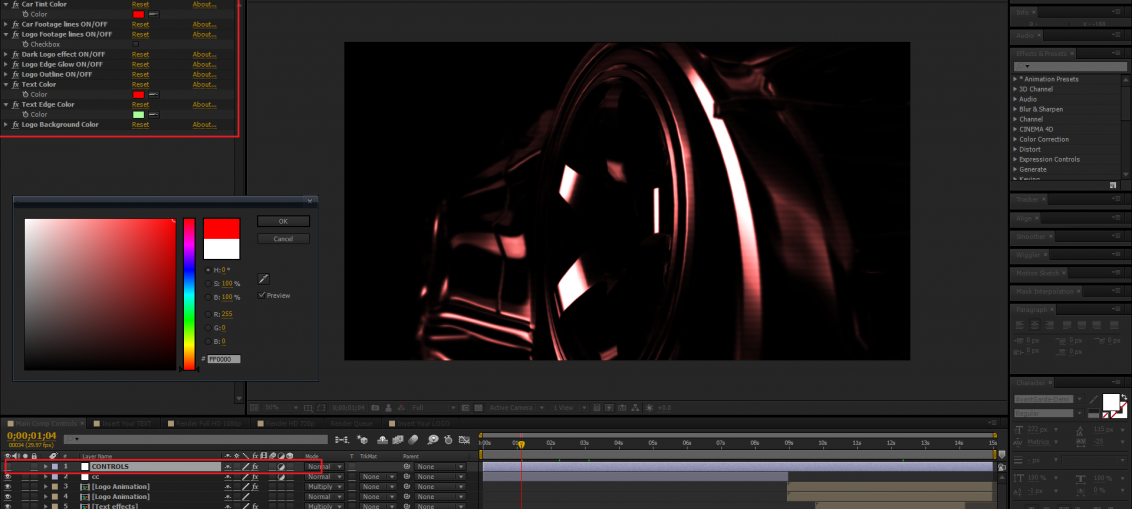Expand the Color Correction effects category
The width and height of the screenshot is (1132, 509).
click(1015, 139)
